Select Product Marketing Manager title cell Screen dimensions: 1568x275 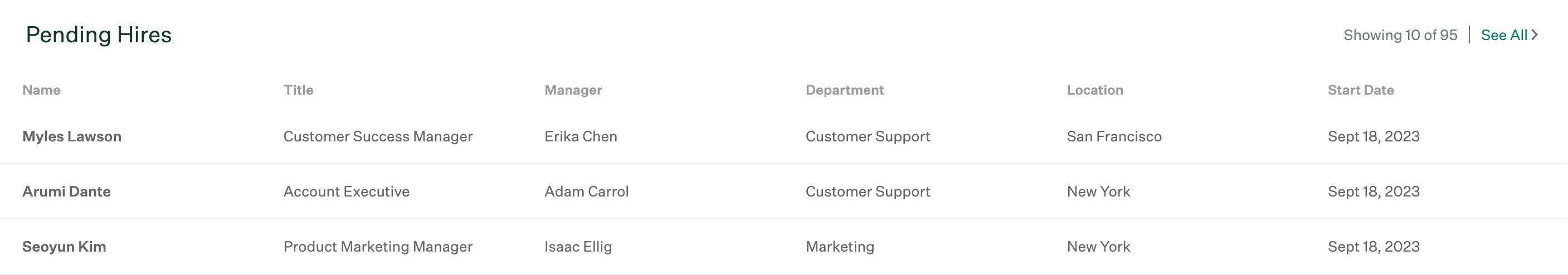(378, 247)
